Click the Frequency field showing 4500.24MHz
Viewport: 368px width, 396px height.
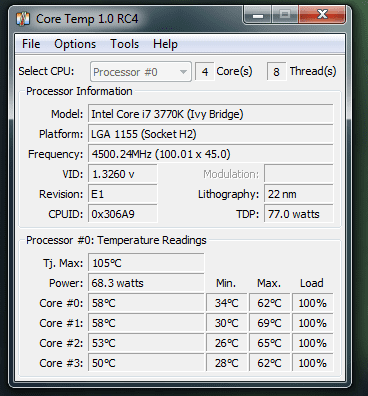click(x=211, y=154)
